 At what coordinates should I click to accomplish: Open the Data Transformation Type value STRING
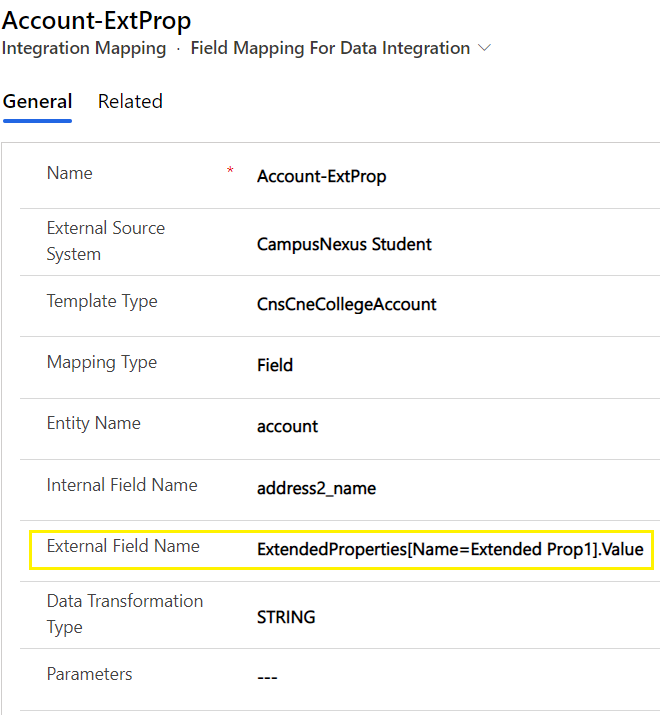(286, 617)
